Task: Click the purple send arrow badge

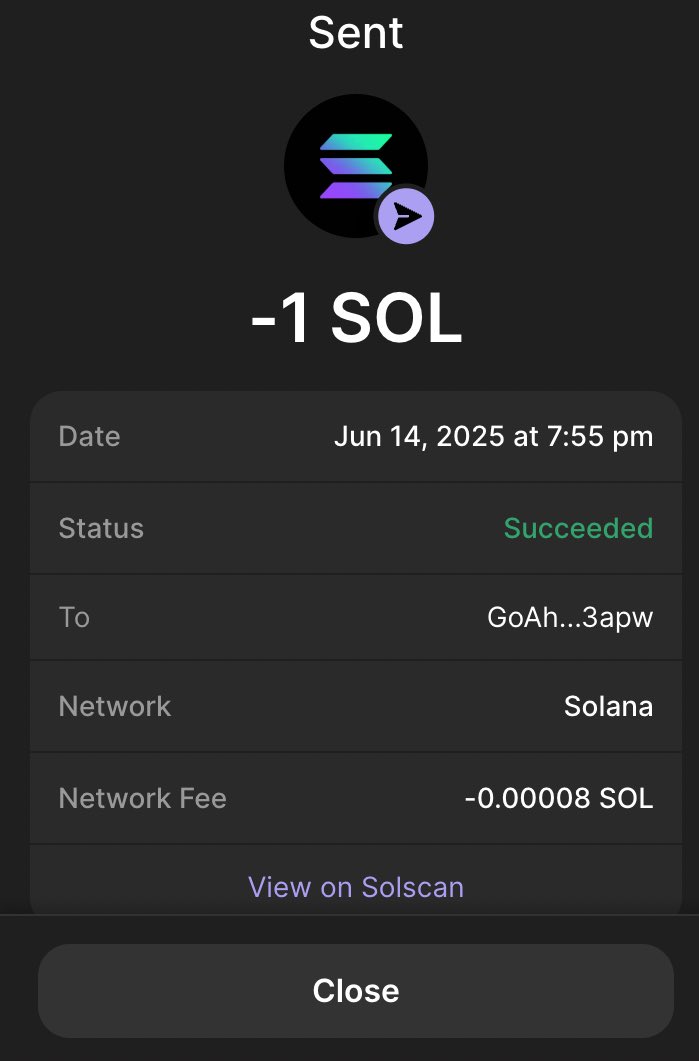Action: (405, 216)
